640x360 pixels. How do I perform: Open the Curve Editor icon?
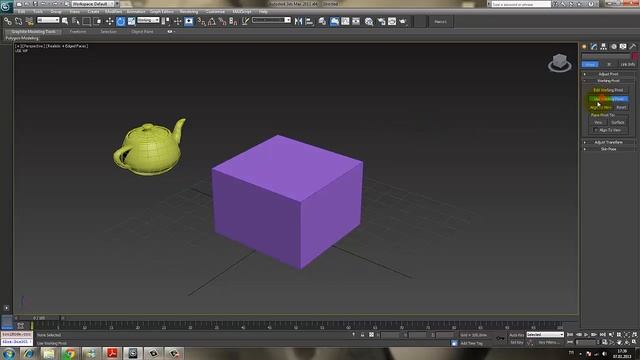point(345,21)
